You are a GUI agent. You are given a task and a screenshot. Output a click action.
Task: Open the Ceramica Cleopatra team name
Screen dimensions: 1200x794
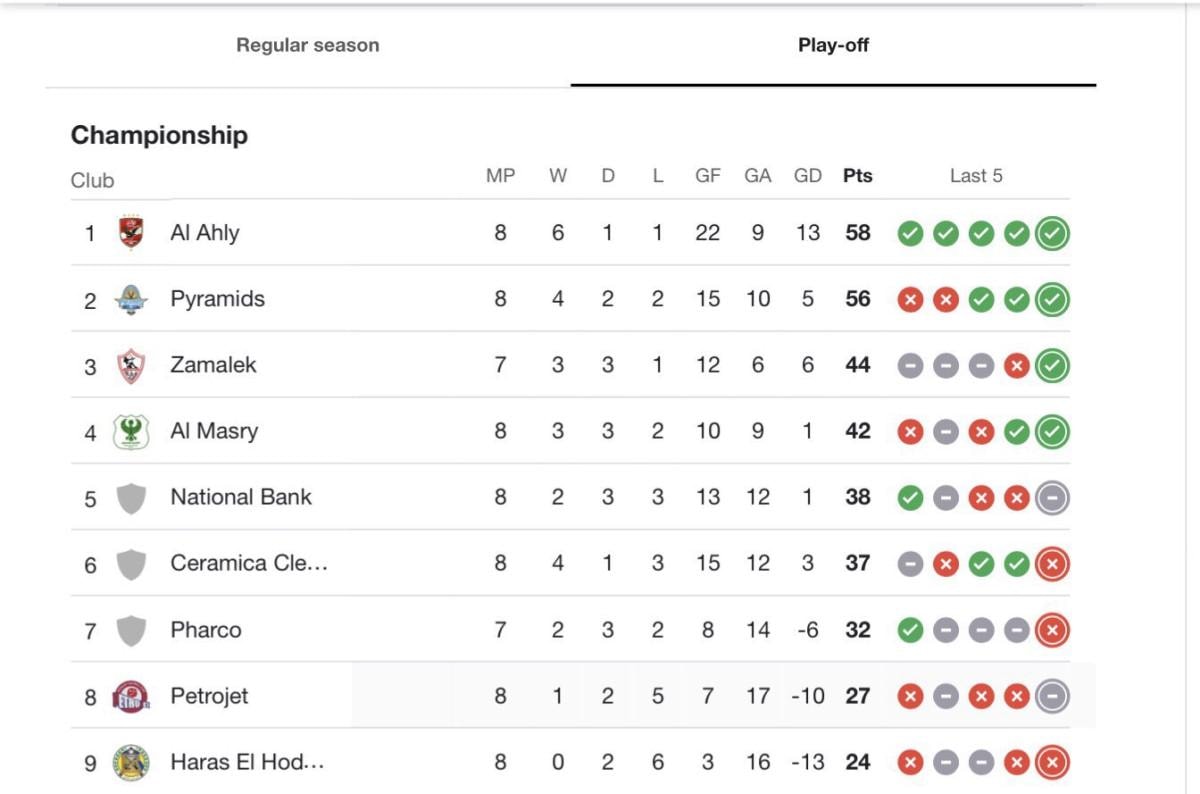(x=249, y=563)
